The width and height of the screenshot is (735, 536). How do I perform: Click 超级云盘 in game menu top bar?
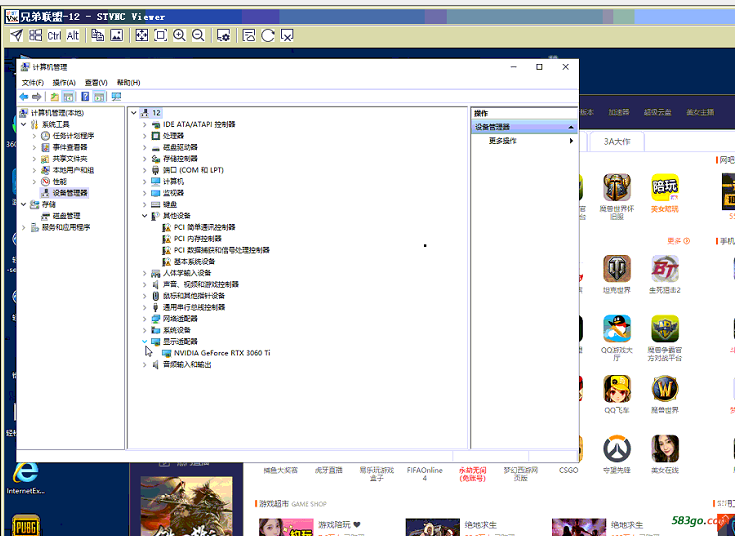pyautogui.click(x=657, y=112)
